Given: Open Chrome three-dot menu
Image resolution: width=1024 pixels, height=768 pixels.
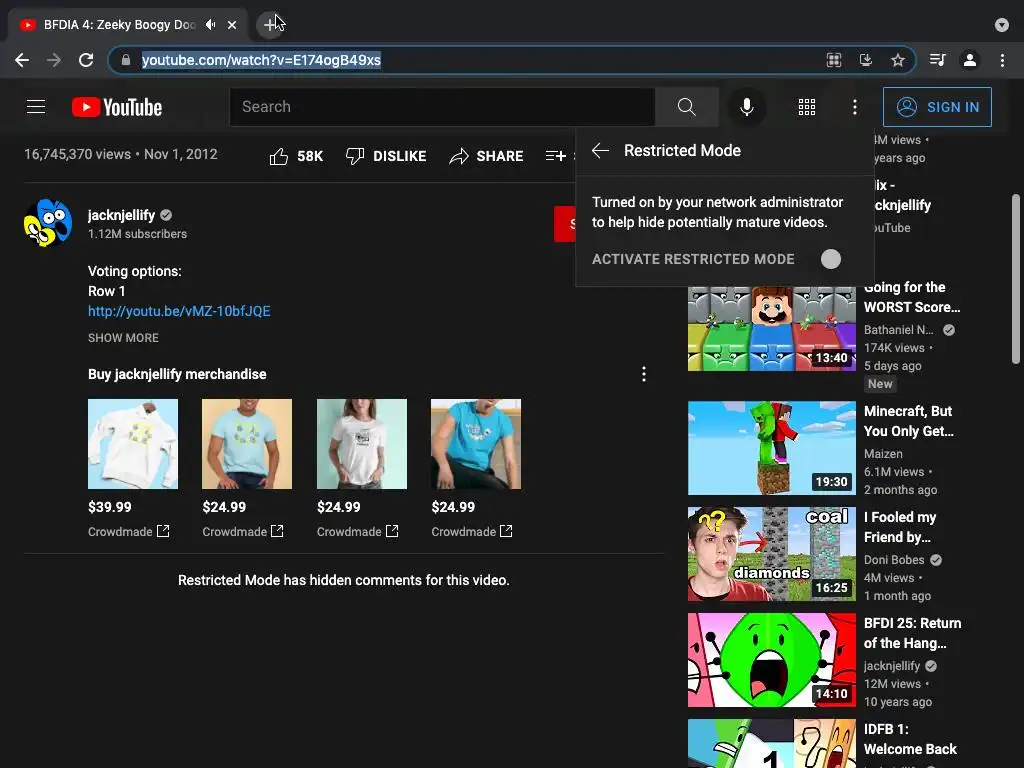Looking at the screenshot, I should point(1002,60).
